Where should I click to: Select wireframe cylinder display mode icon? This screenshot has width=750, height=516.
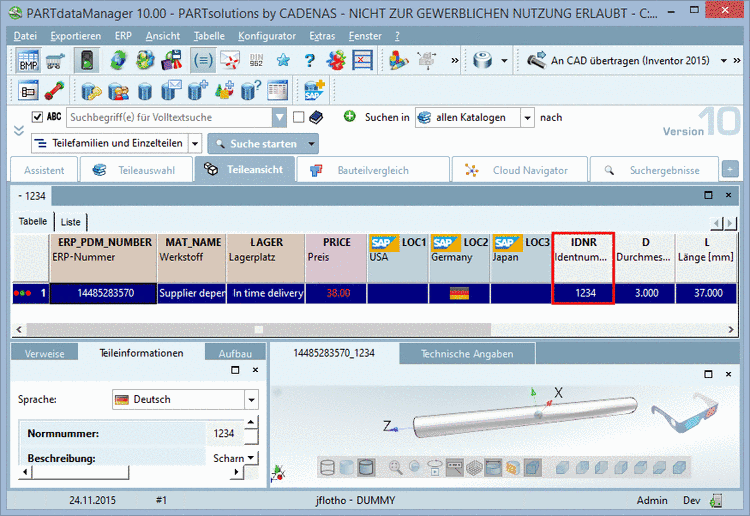pyautogui.click(x=327, y=467)
